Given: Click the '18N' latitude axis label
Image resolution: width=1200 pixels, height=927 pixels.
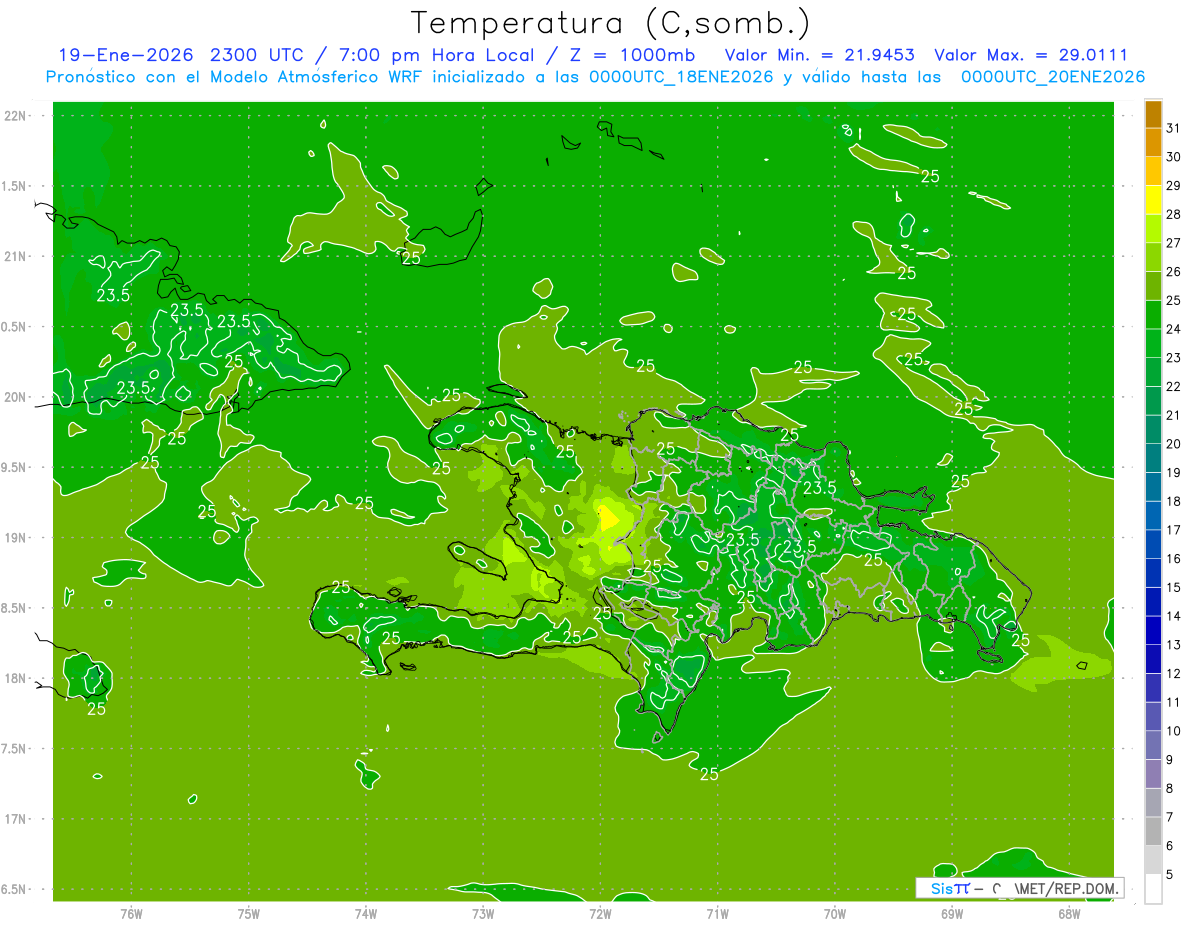Looking at the screenshot, I should click(14, 678).
